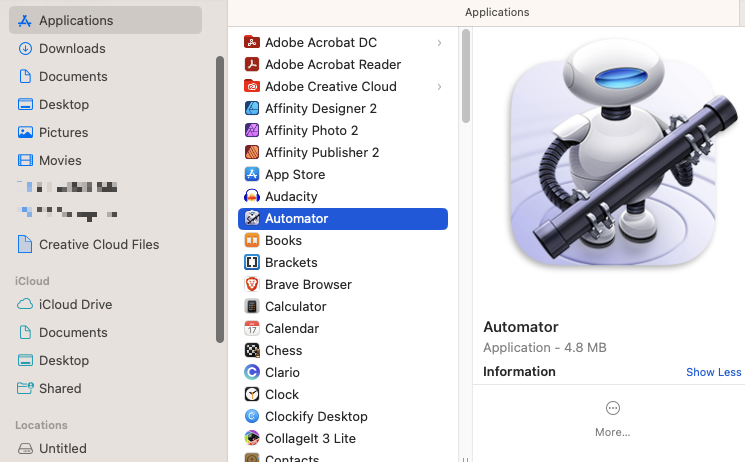Click the Automator icon in selected row
Screen dimensions: 745x462
(x=252, y=218)
